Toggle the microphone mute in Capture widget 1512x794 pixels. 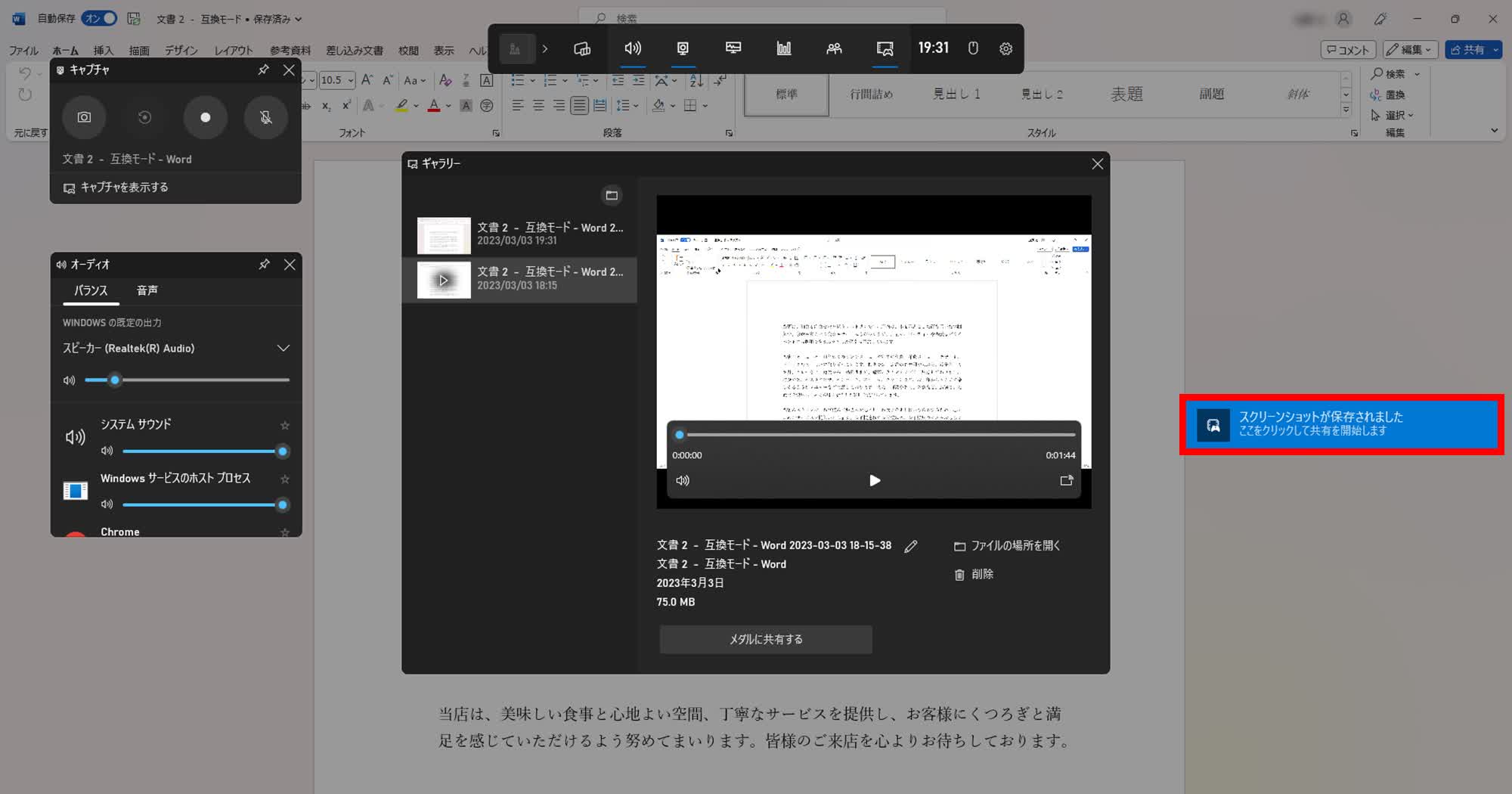click(x=266, y=117)
